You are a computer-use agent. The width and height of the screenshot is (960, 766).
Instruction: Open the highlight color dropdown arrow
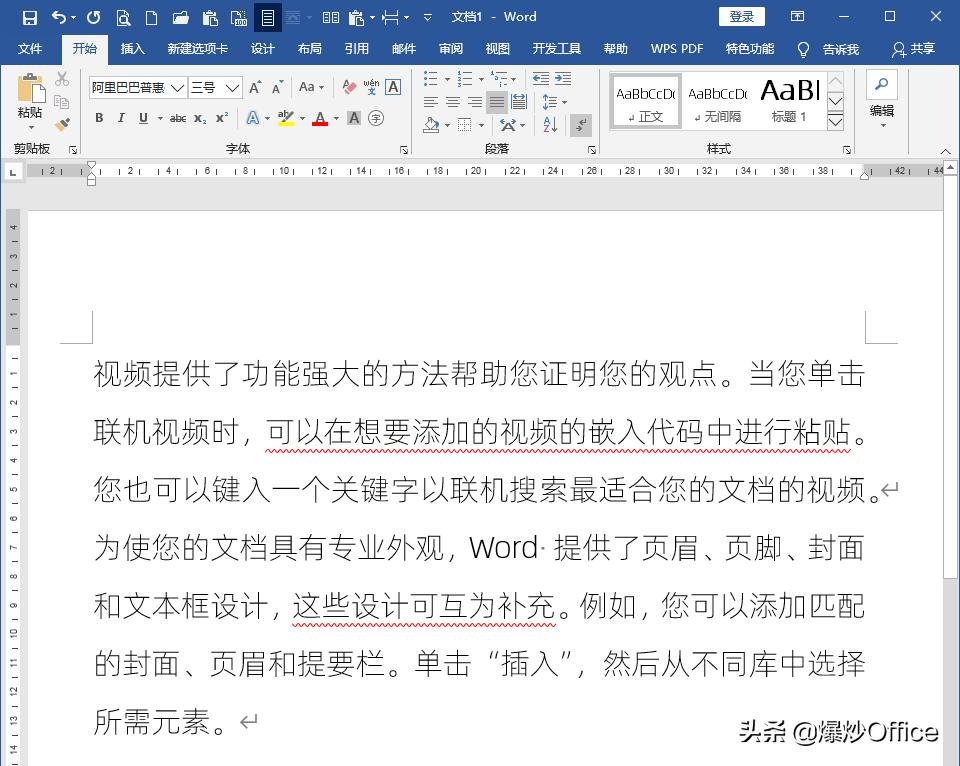(x=303, y=119)
